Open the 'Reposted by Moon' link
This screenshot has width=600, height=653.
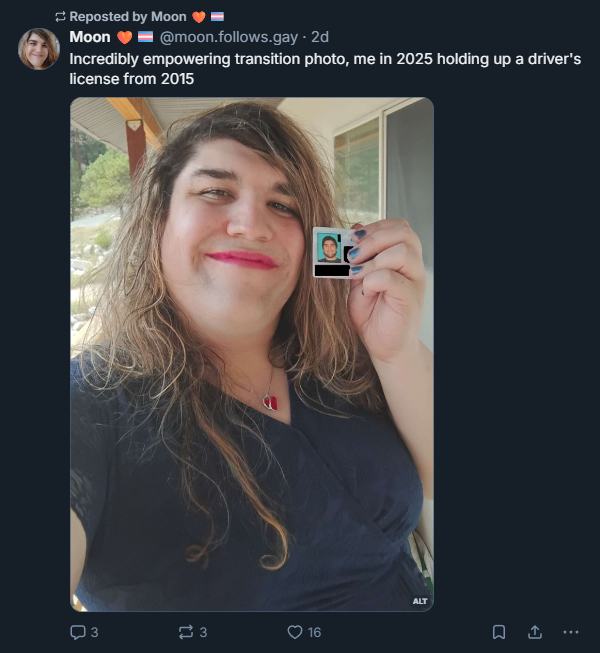[x=128, y=17]
